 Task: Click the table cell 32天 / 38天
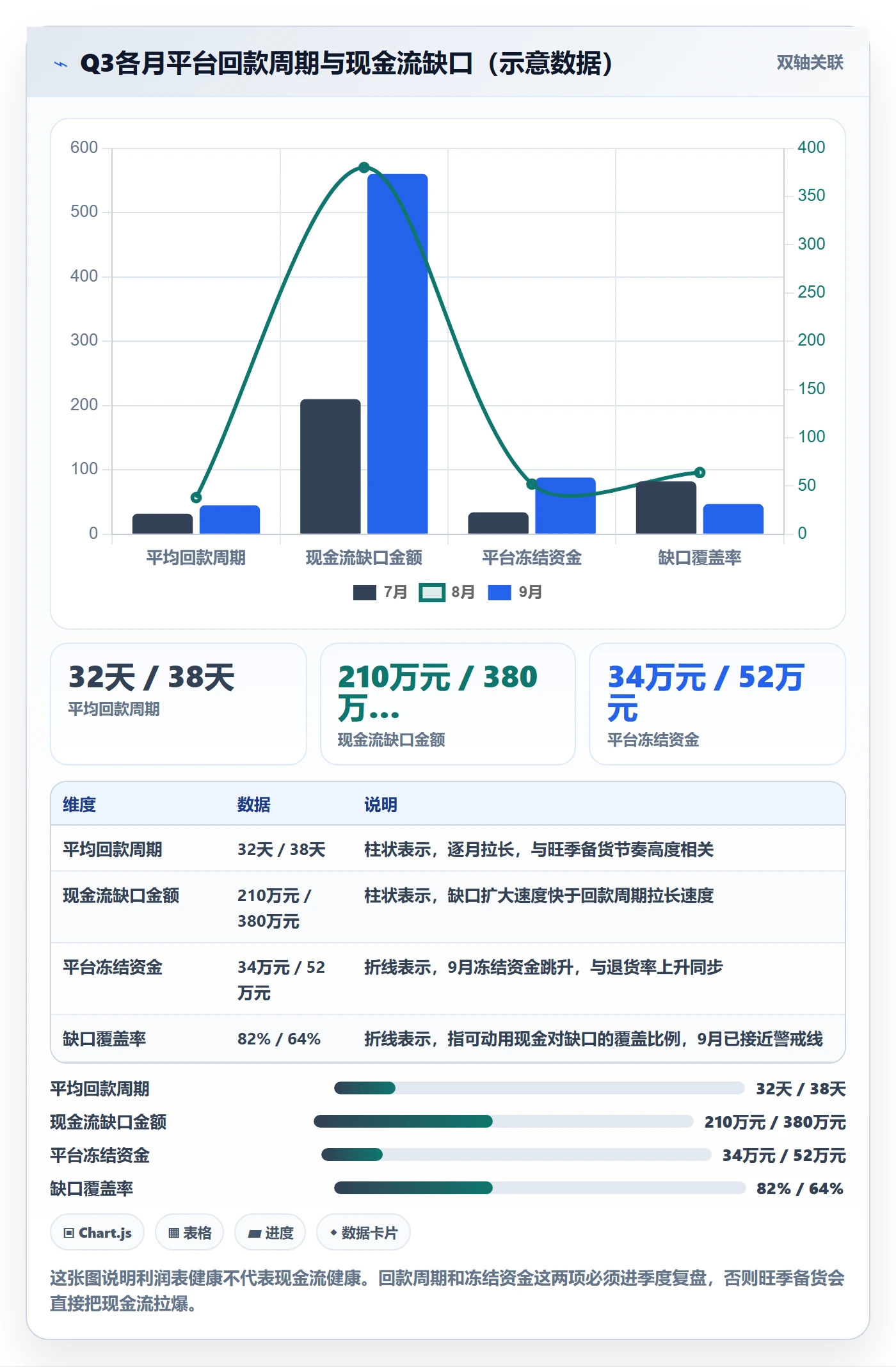point(282,849)
